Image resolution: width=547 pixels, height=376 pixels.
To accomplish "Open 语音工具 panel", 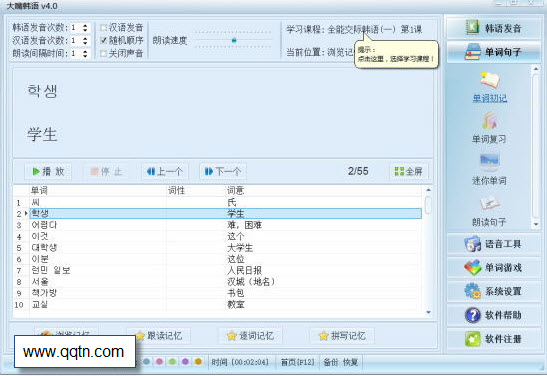I will tap(493, 244).
